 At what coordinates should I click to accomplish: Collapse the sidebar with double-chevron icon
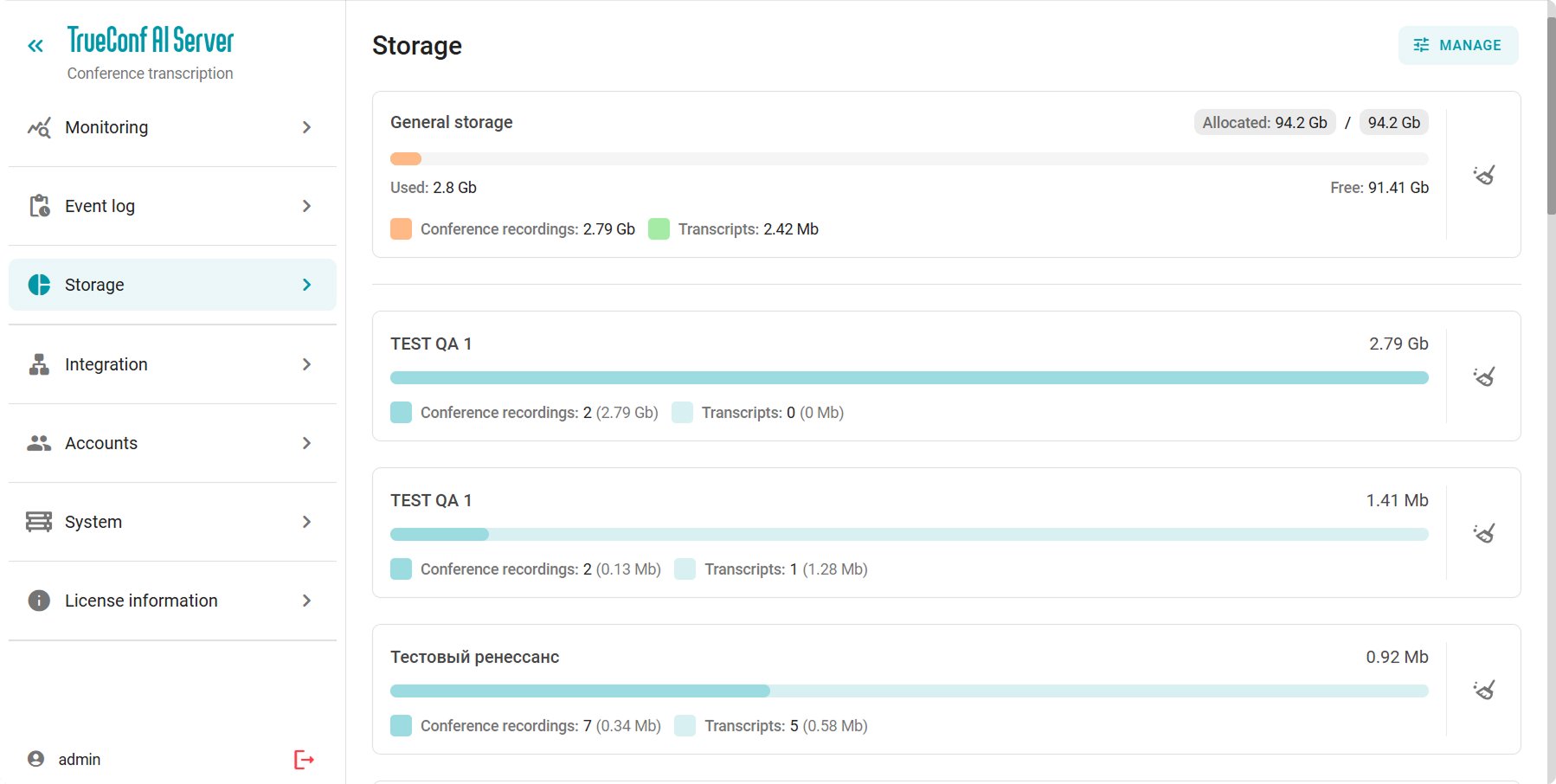tap(35, 46)
